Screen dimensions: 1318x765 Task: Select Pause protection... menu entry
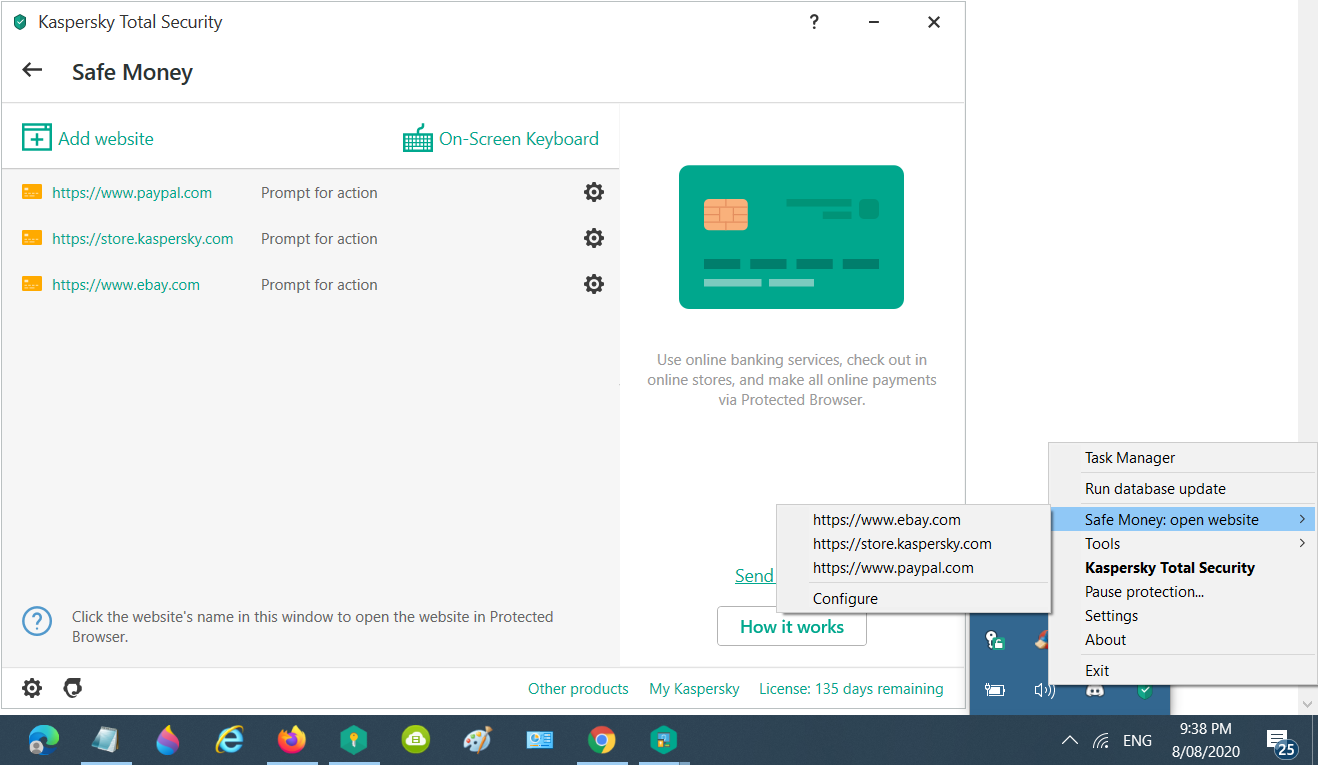click(x=1144, y=591)
